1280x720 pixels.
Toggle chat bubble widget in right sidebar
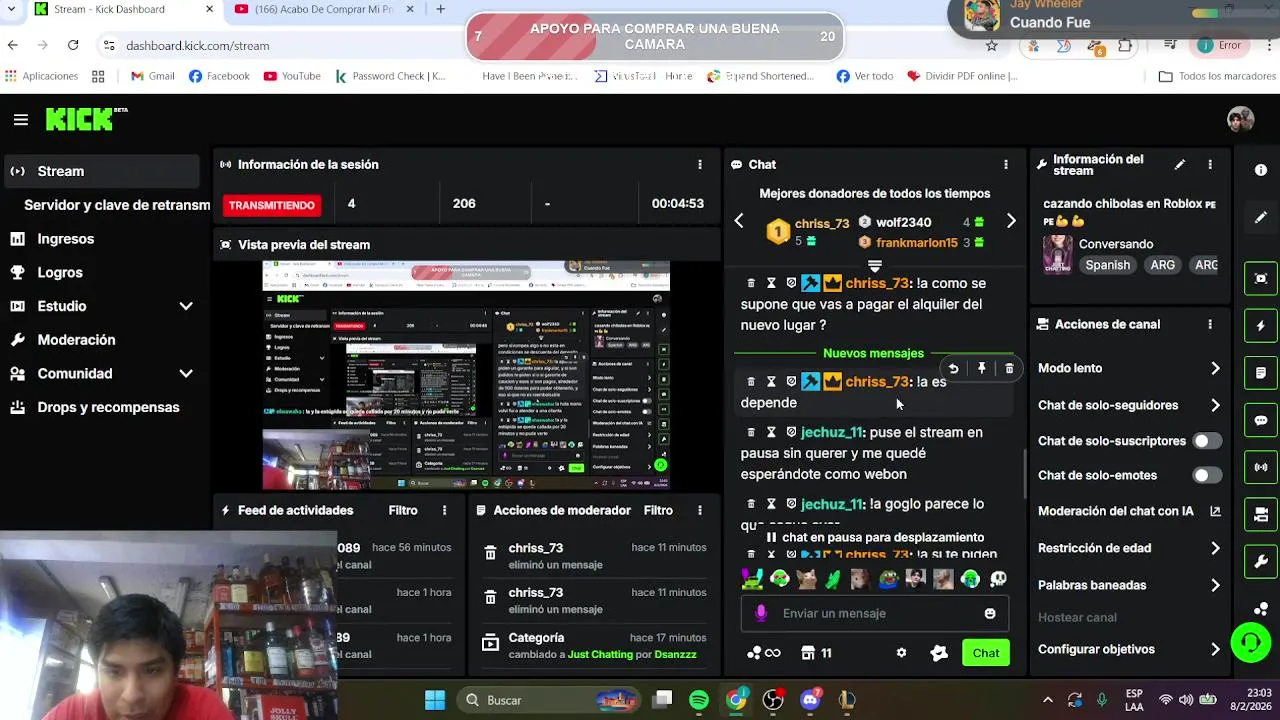1261,421
